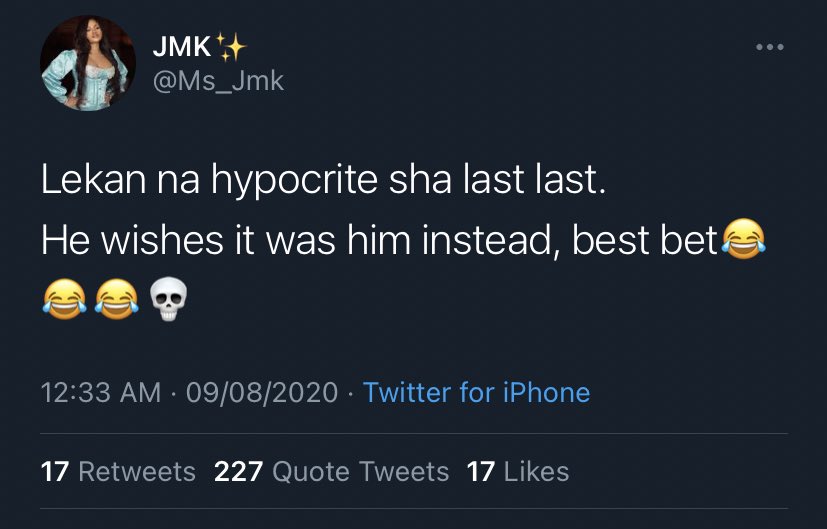Click the sentence 'He wishes it was him instead'
This screenshot has width=827, height=529.
tap(298, 241)
